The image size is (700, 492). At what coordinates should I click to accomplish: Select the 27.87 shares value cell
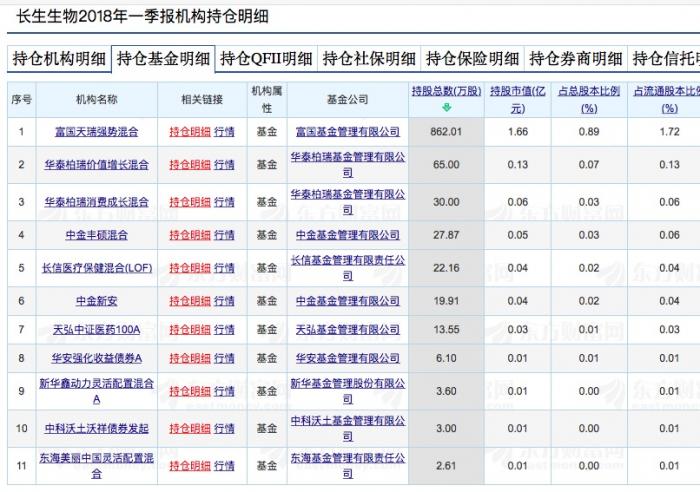446,235
